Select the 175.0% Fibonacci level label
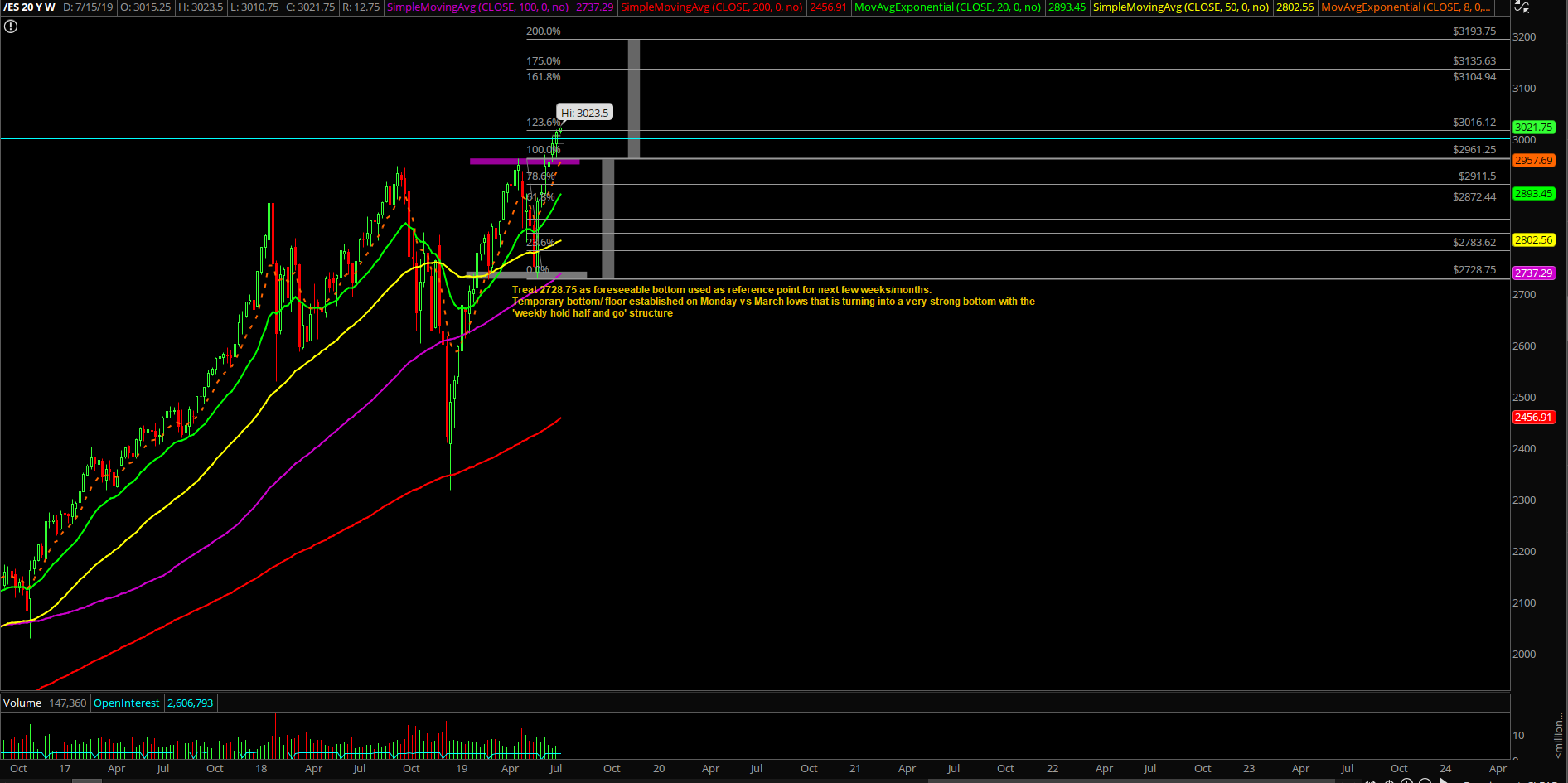The width and height of the screenshot is (1568, 783). (544, 61)
